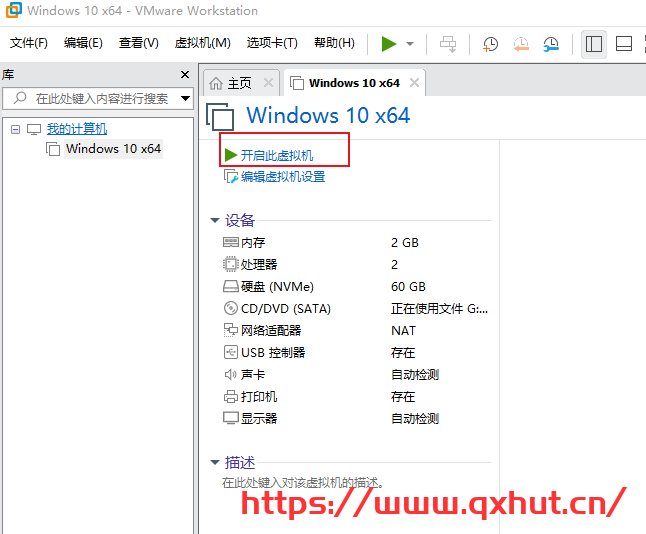Close the library panel
The image size is (646, 534).
pos(185,75)
